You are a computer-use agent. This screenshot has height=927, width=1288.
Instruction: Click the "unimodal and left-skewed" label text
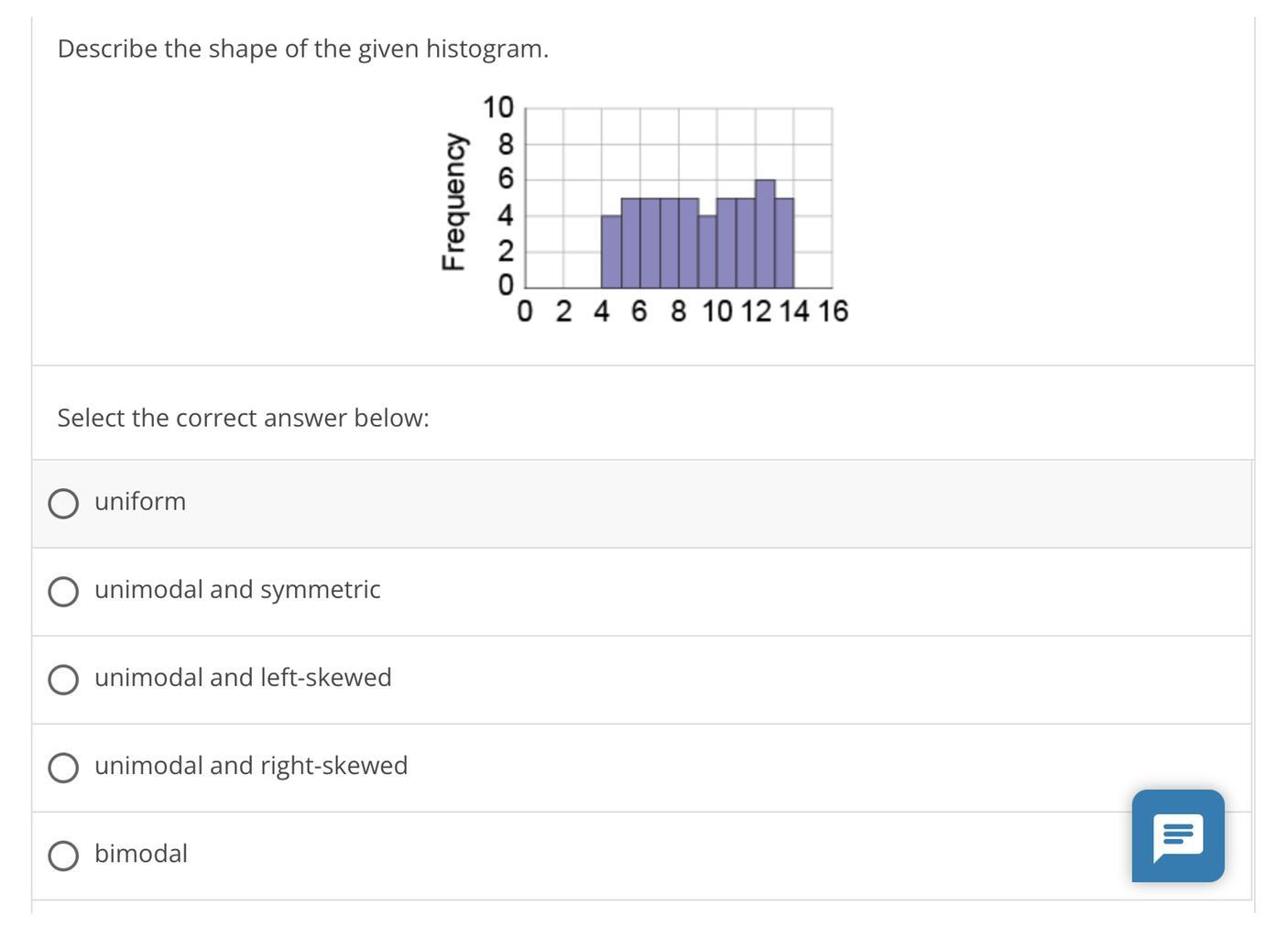pos(243,677)
